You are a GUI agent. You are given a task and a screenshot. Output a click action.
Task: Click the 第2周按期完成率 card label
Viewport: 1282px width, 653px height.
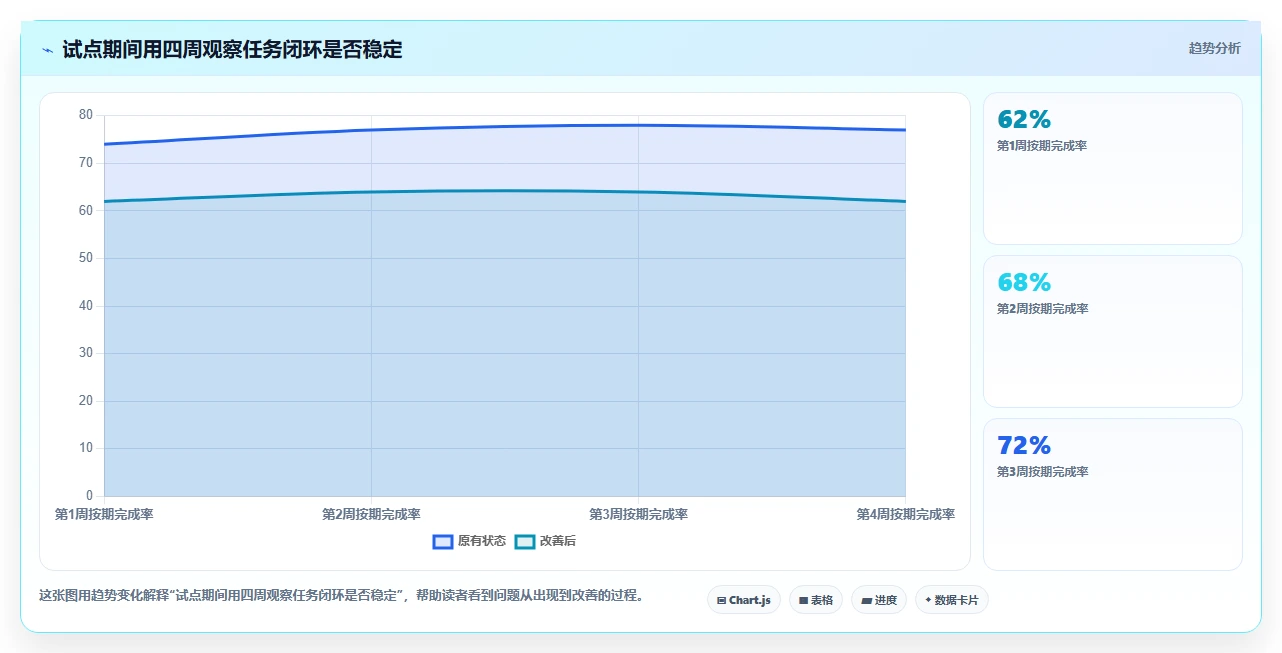pos(1042,309)
